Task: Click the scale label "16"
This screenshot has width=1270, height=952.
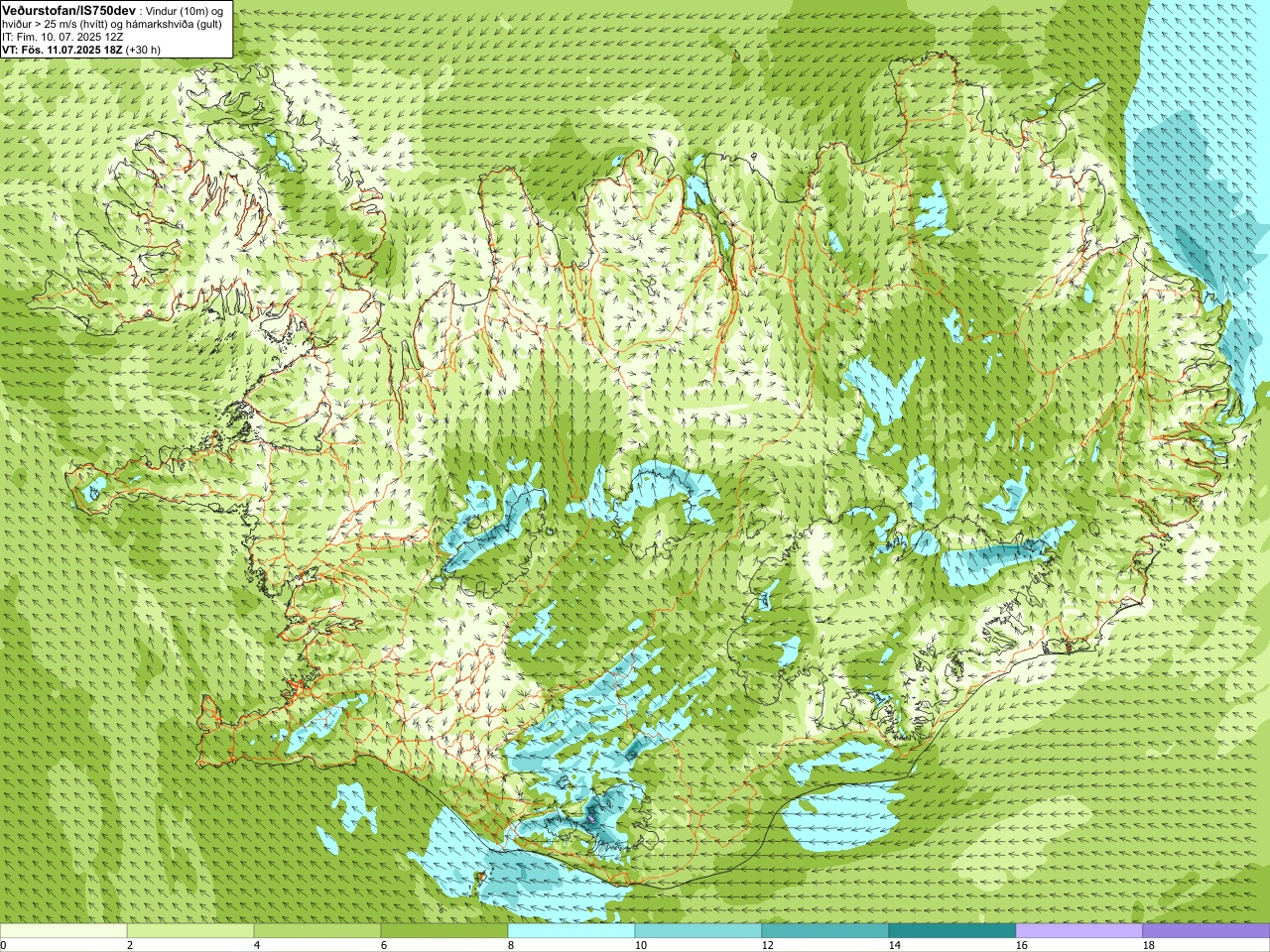Action: [x=1022, y=946]
